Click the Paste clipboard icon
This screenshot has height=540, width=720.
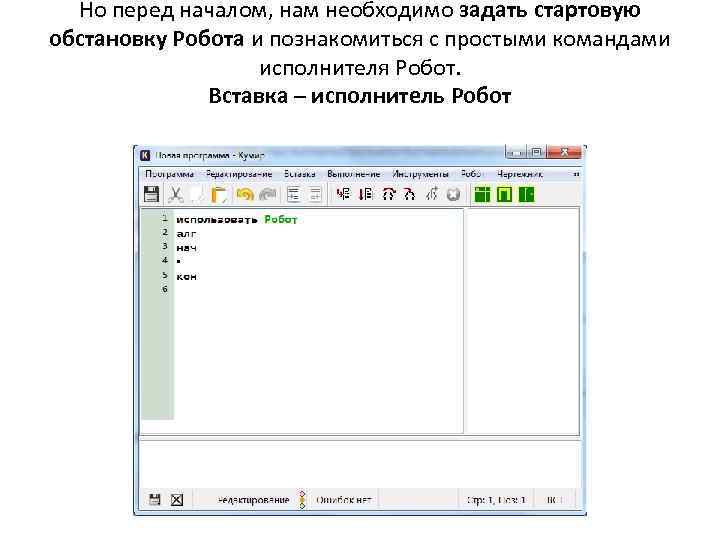(x=219, y=194)
